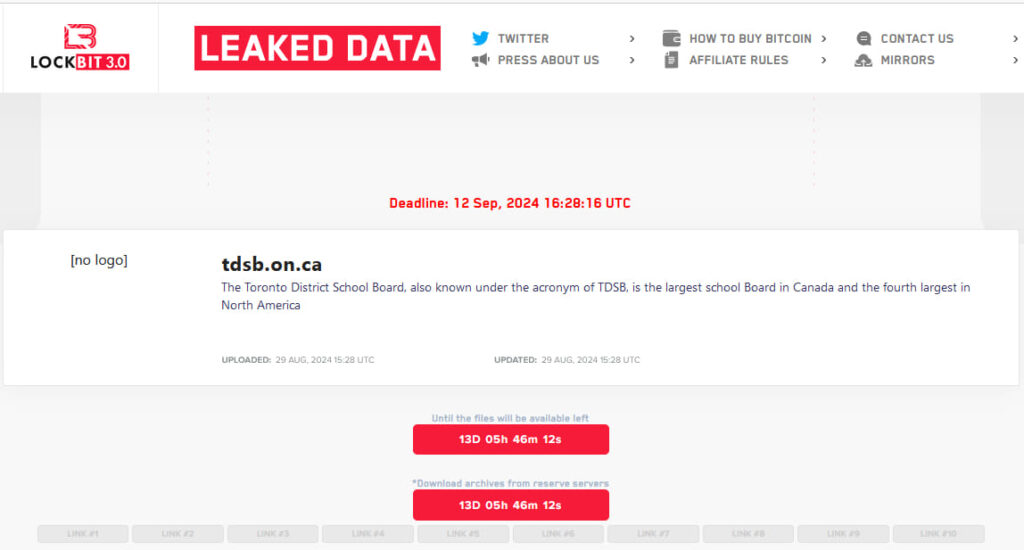Open the How To Buy Bitcoin menu item
Image resolution: width=1024 pixels, height=550 pixels.
click(750, 39)
